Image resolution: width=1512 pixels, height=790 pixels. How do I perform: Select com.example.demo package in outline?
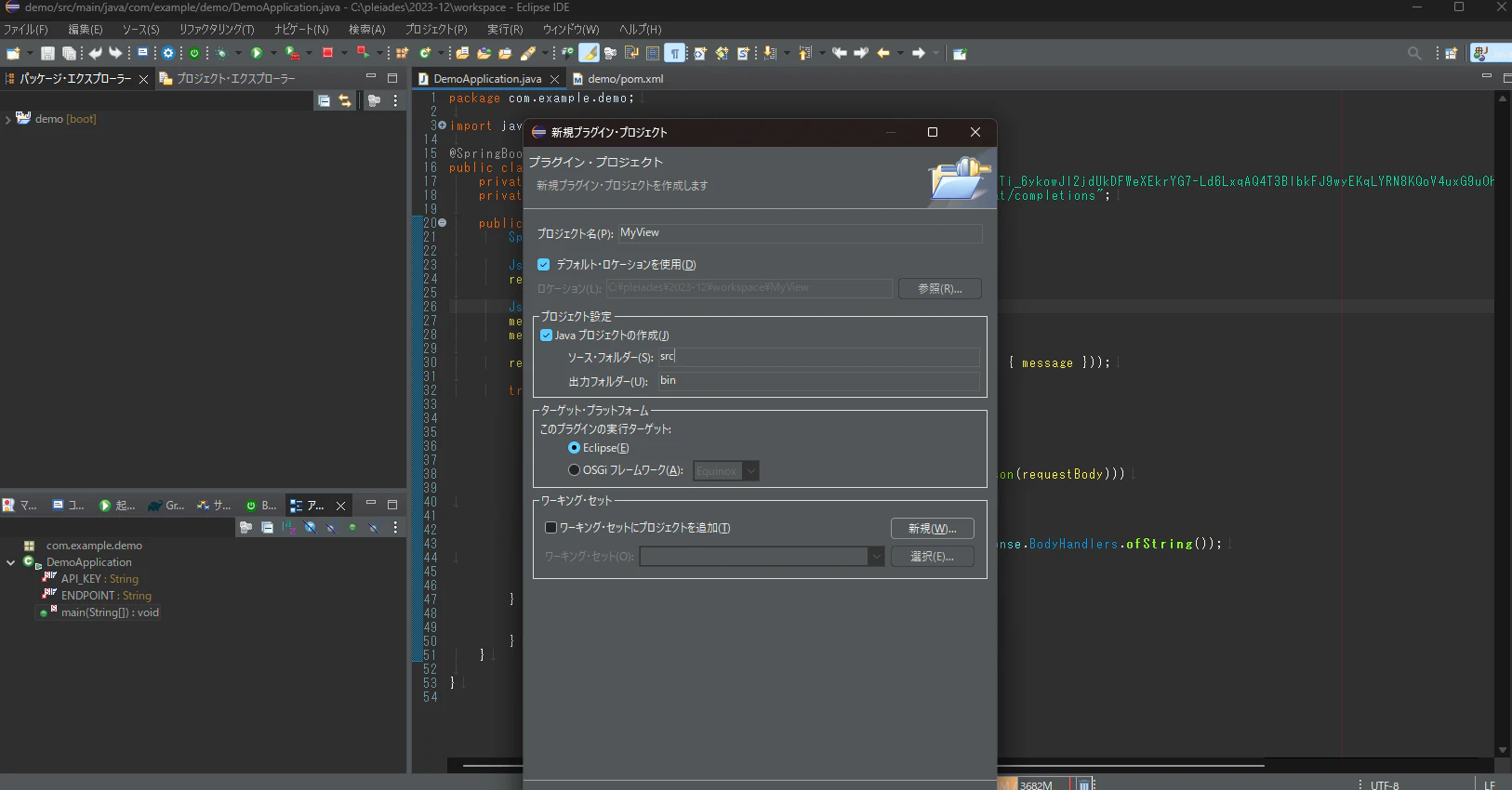pyautogui.click(x=94, y=546)
